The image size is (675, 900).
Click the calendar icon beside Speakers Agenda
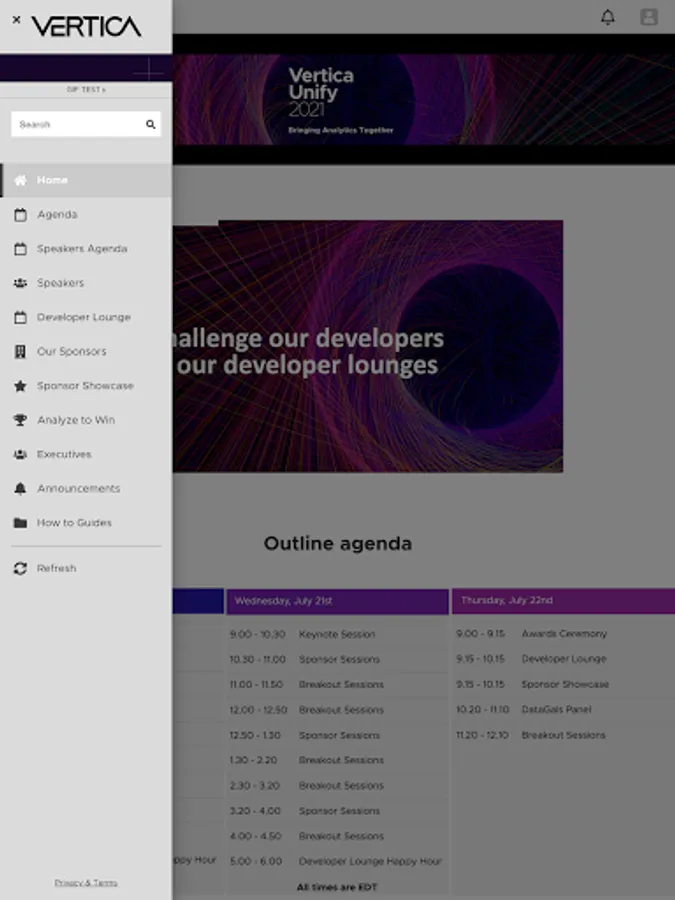21,249
